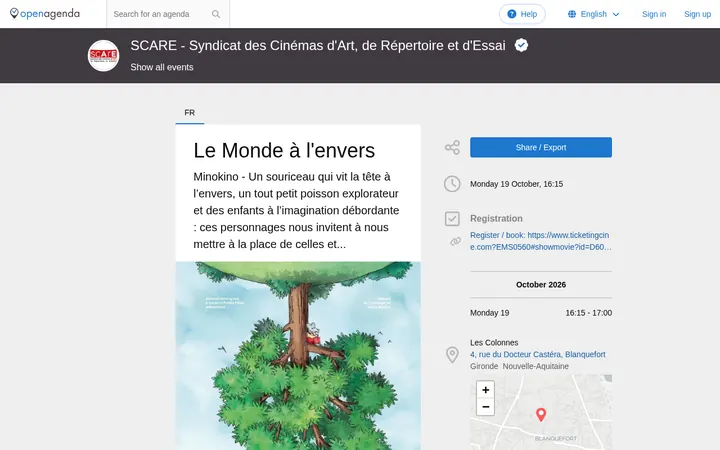The width and height of the screenshot is (720, 450).
Task: Click the Share / Export button
Action: click(x=540, y=147)
